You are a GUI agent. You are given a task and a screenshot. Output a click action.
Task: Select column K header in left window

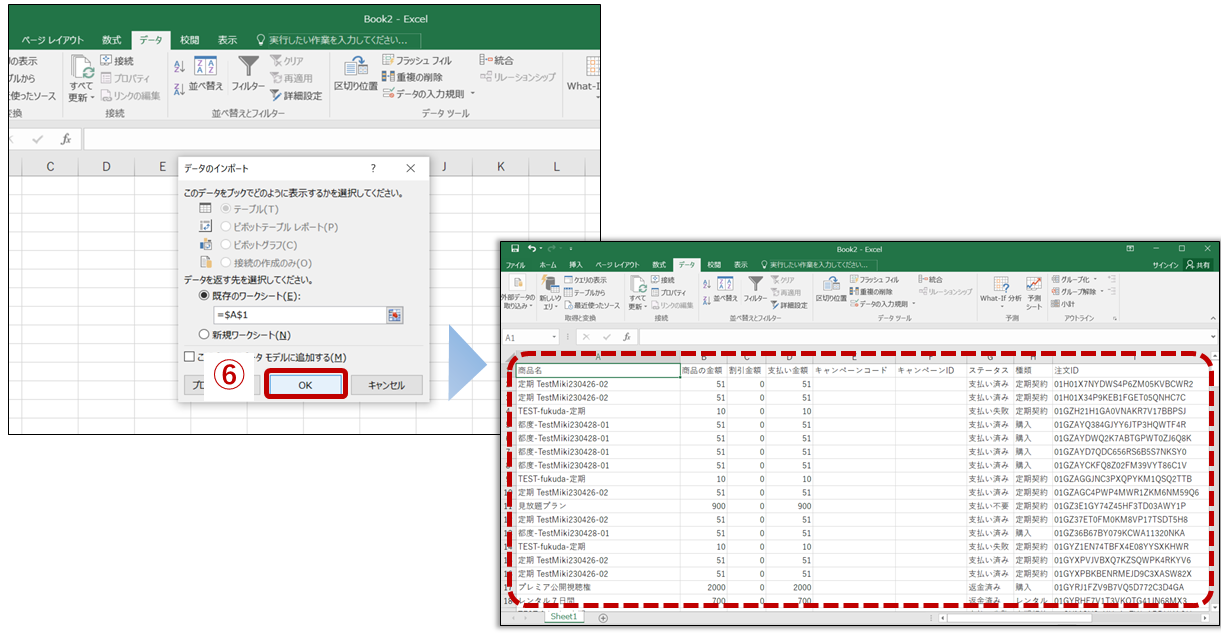click(x=500, y=166)
